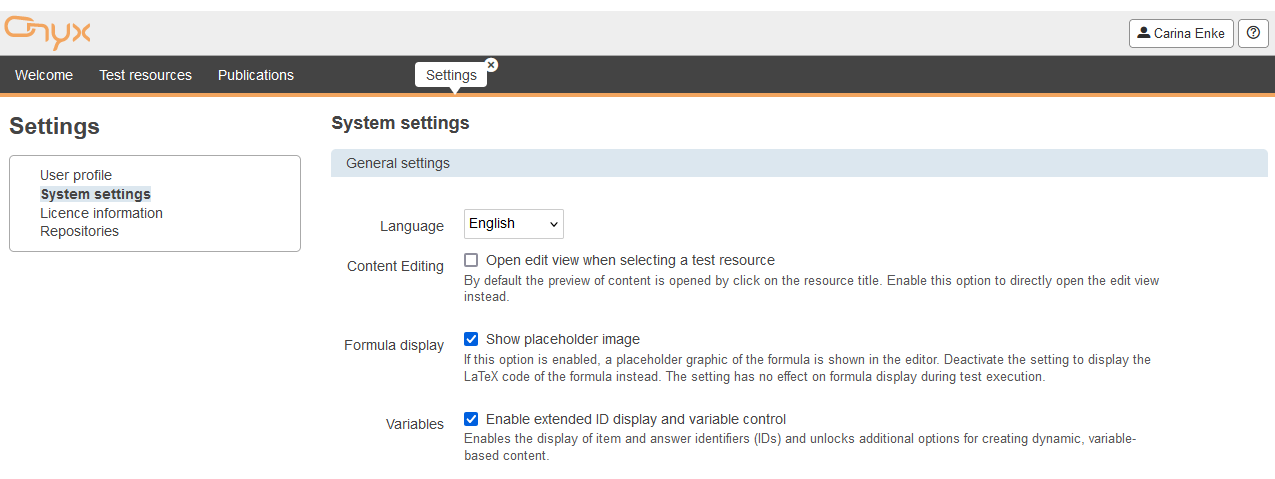The height and width of the screenshot is (479, 1275).
Task: Click the user avatar icon beside Carina Enke
Action: tap(1144, 33)
